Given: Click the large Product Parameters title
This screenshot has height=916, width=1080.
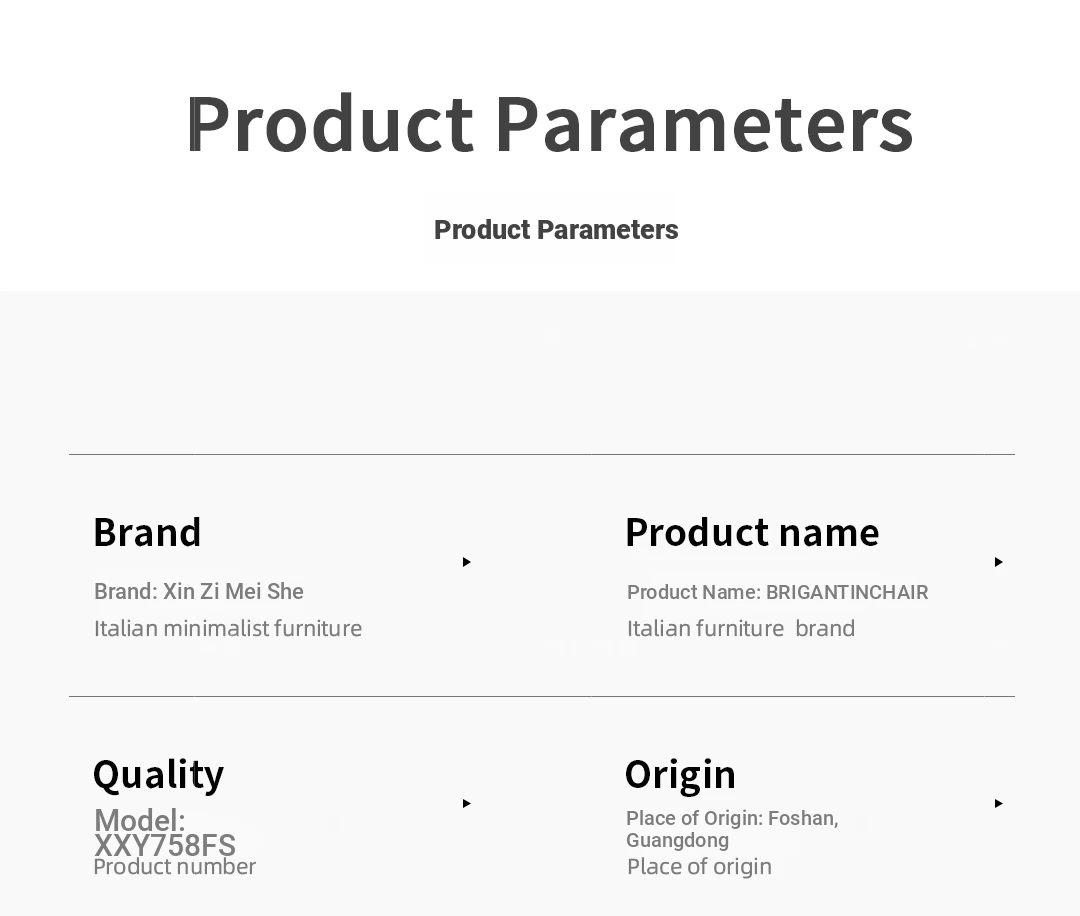Looking at the screenshot, I should 550,124.
